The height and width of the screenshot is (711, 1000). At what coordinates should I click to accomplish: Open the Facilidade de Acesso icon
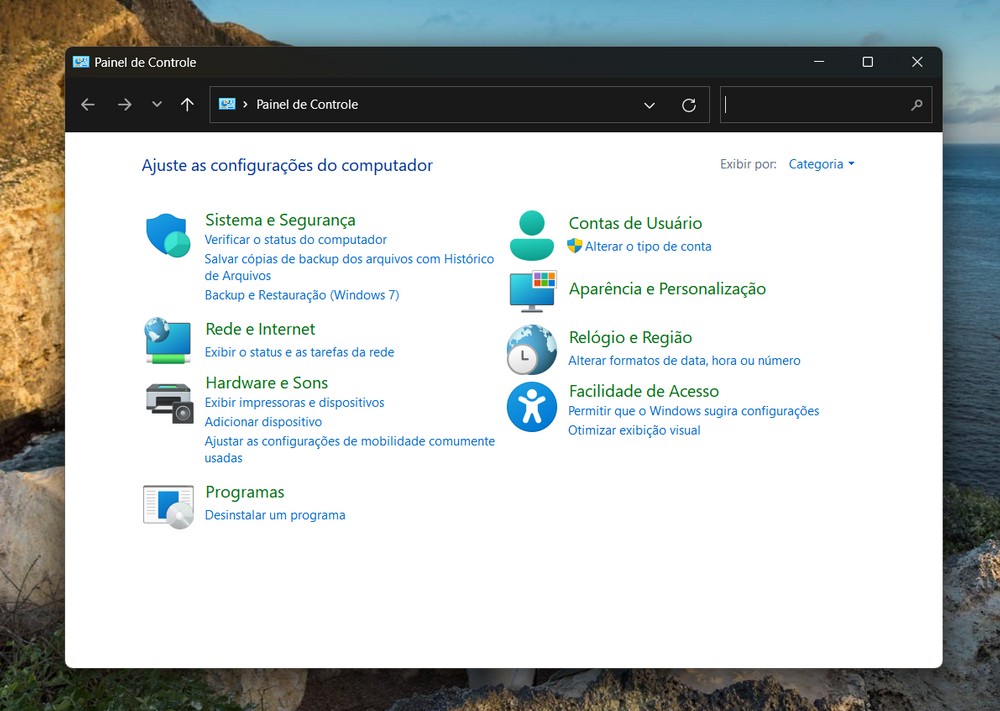(x=531, y=406)
